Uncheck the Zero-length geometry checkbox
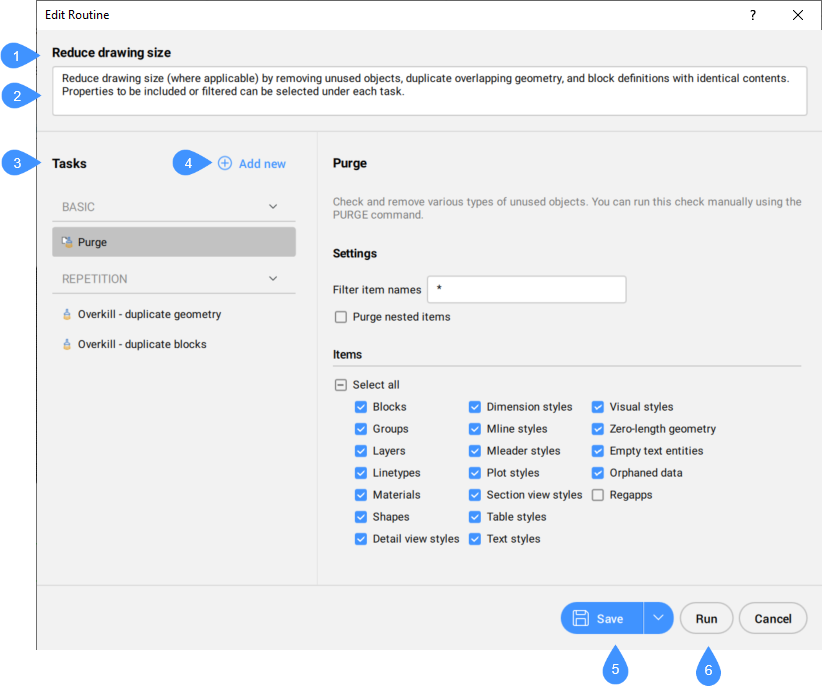 tap(598, 429)
